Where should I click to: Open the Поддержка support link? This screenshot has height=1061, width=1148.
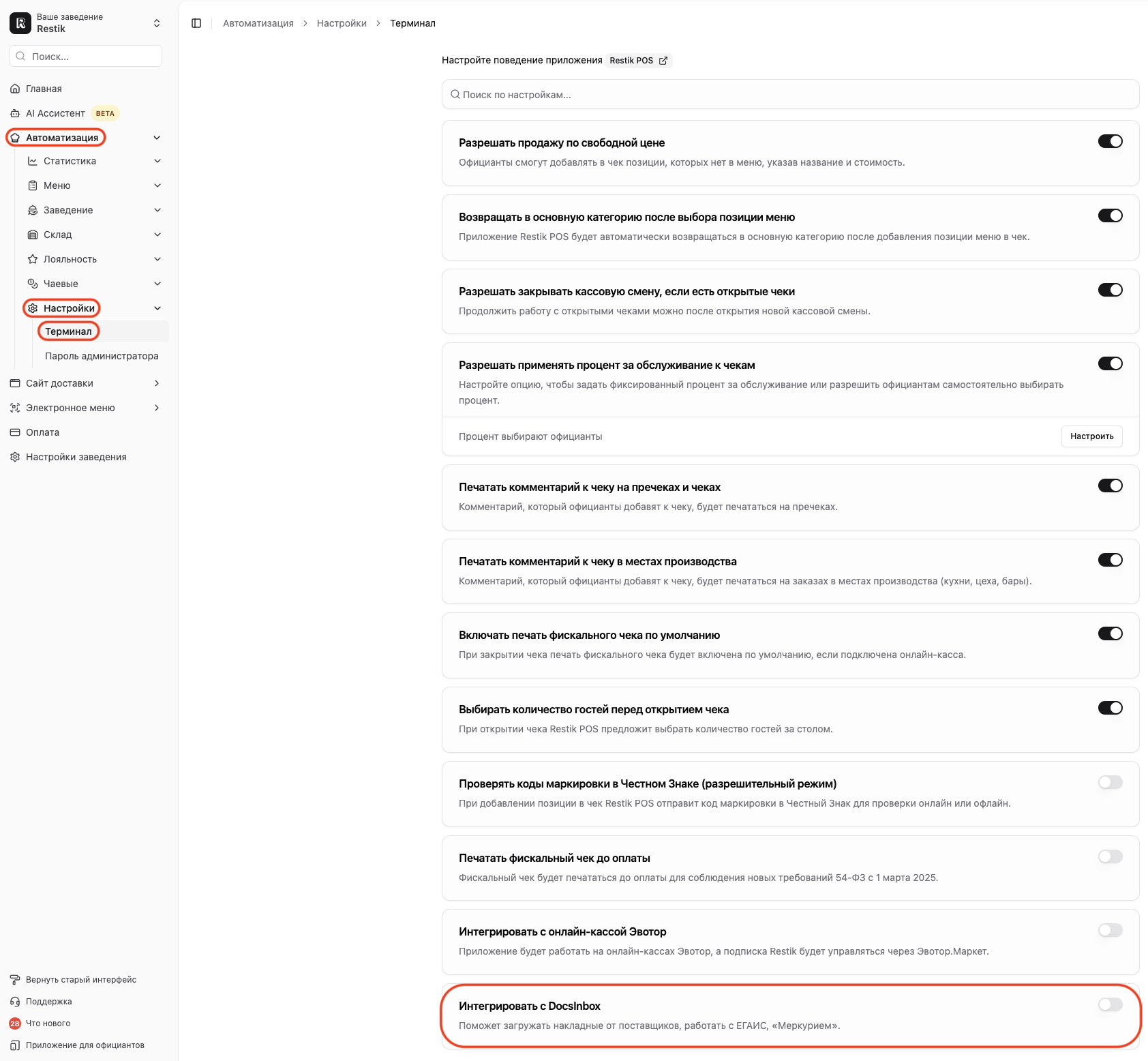pos(49,1002)
